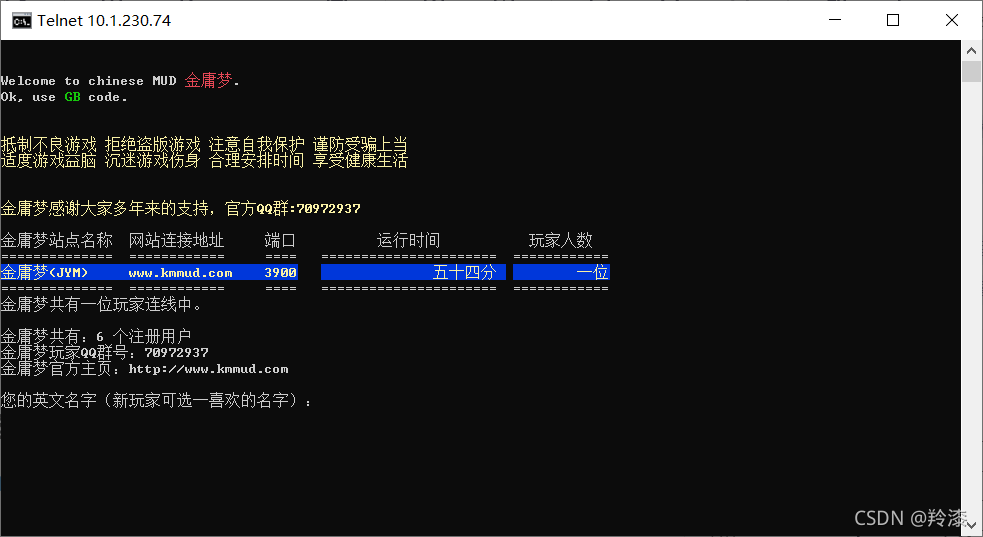Click red '金庸梦' in the welcome line
This screenshot has width=983, height=537.
pos(208,80)
